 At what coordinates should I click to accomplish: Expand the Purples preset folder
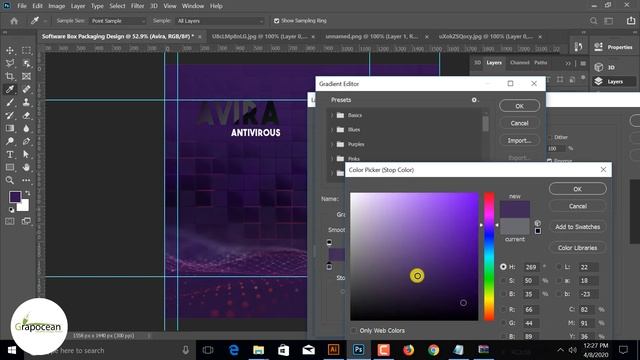point(332,144)
